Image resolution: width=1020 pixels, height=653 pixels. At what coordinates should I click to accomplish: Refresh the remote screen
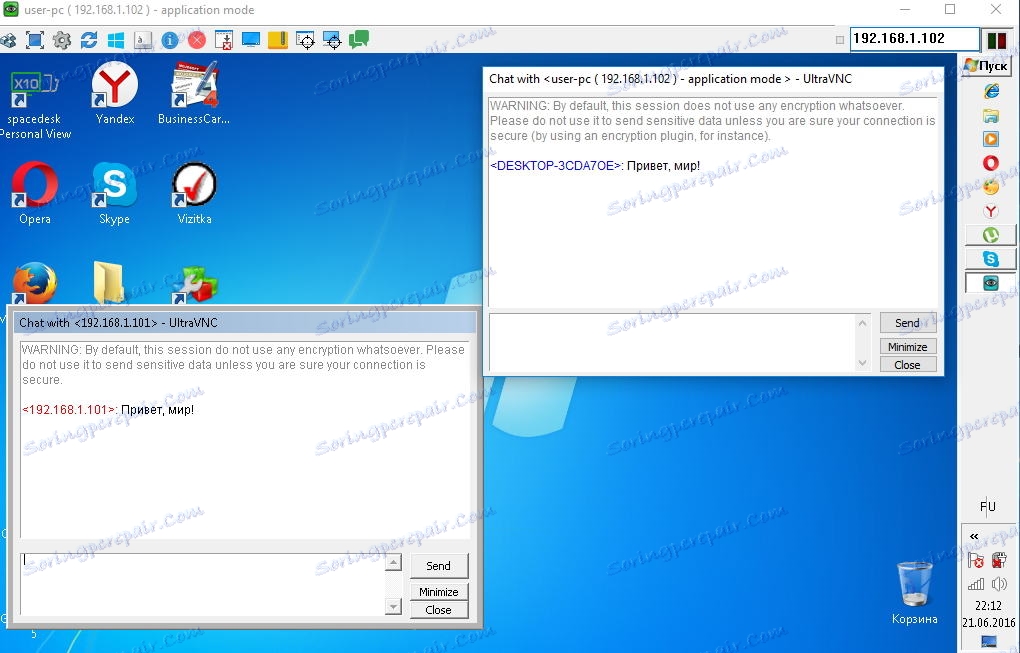coord(89,40)
